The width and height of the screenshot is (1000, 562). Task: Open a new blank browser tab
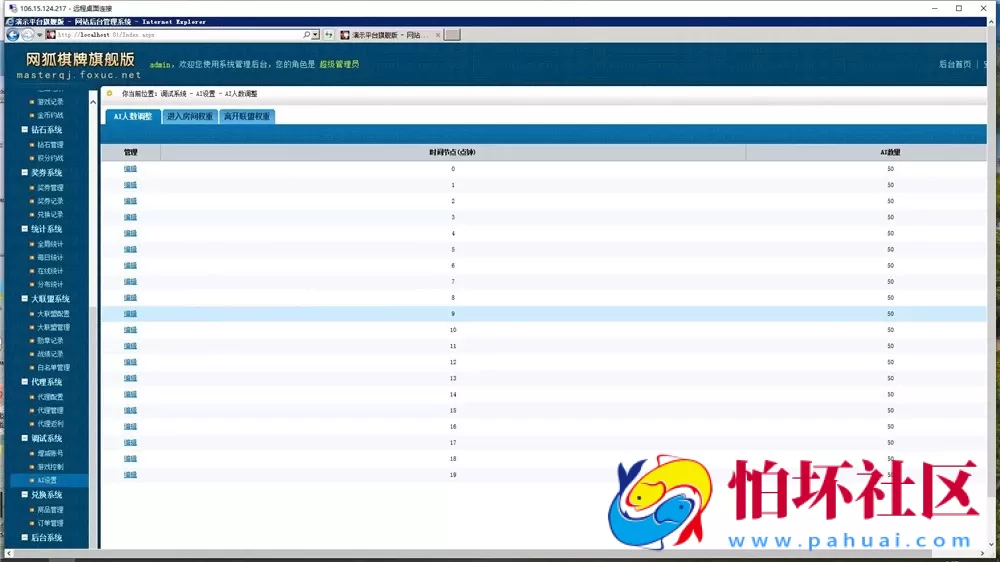tap(452, 34)
